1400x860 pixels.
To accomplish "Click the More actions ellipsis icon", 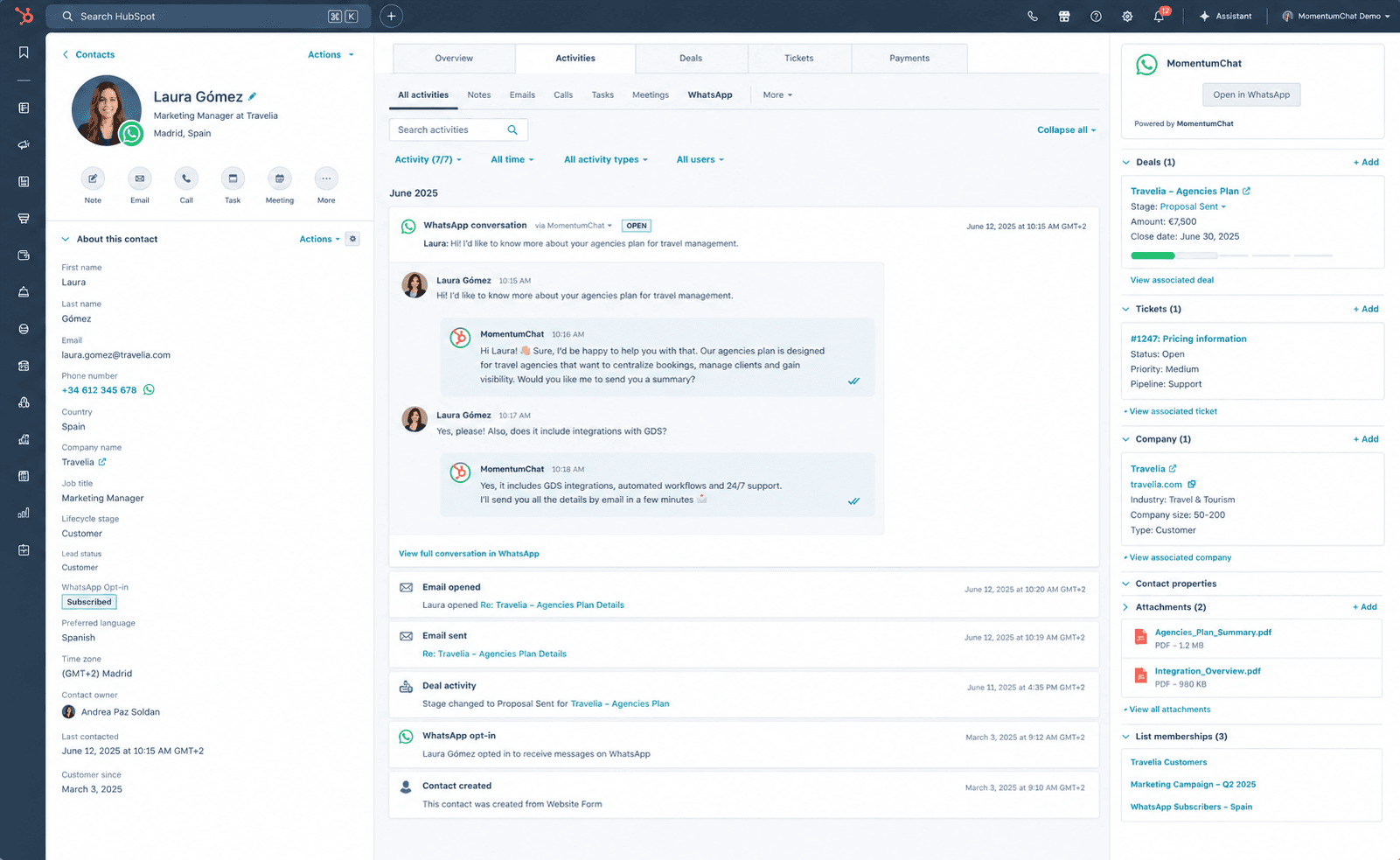I will [x=326, y=178].
